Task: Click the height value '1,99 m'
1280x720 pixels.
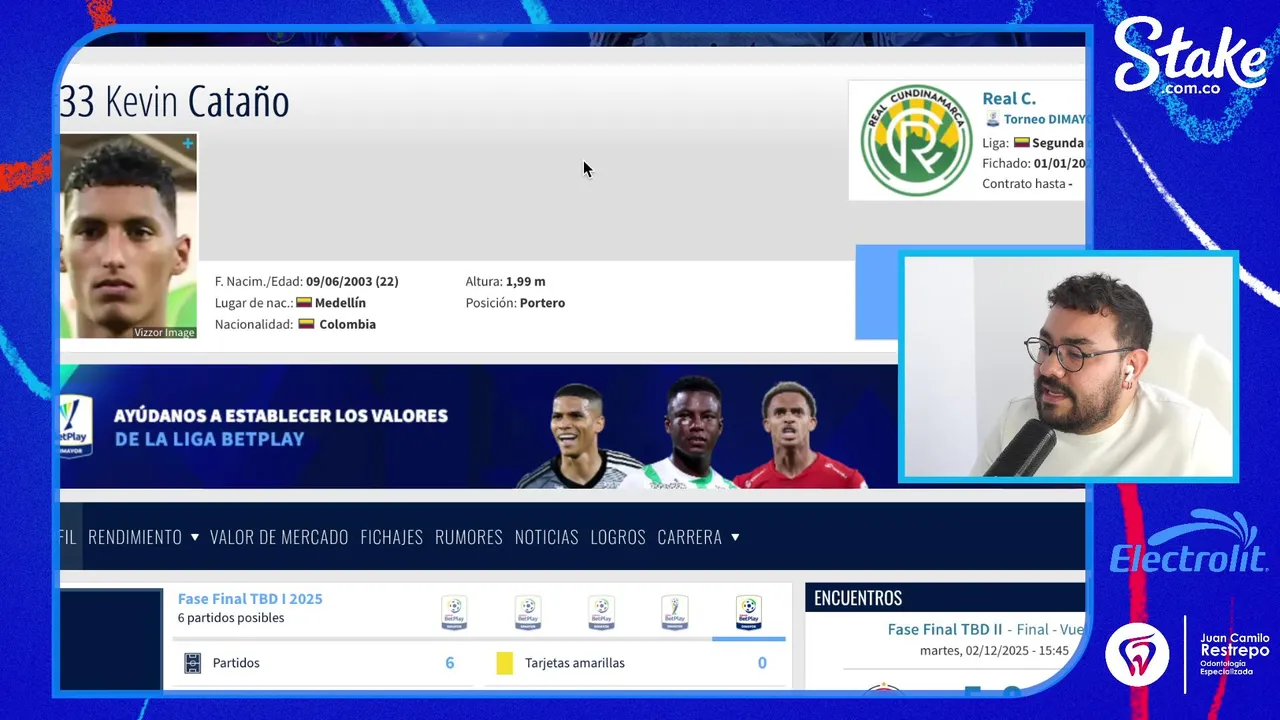Action: pos(525,282)
